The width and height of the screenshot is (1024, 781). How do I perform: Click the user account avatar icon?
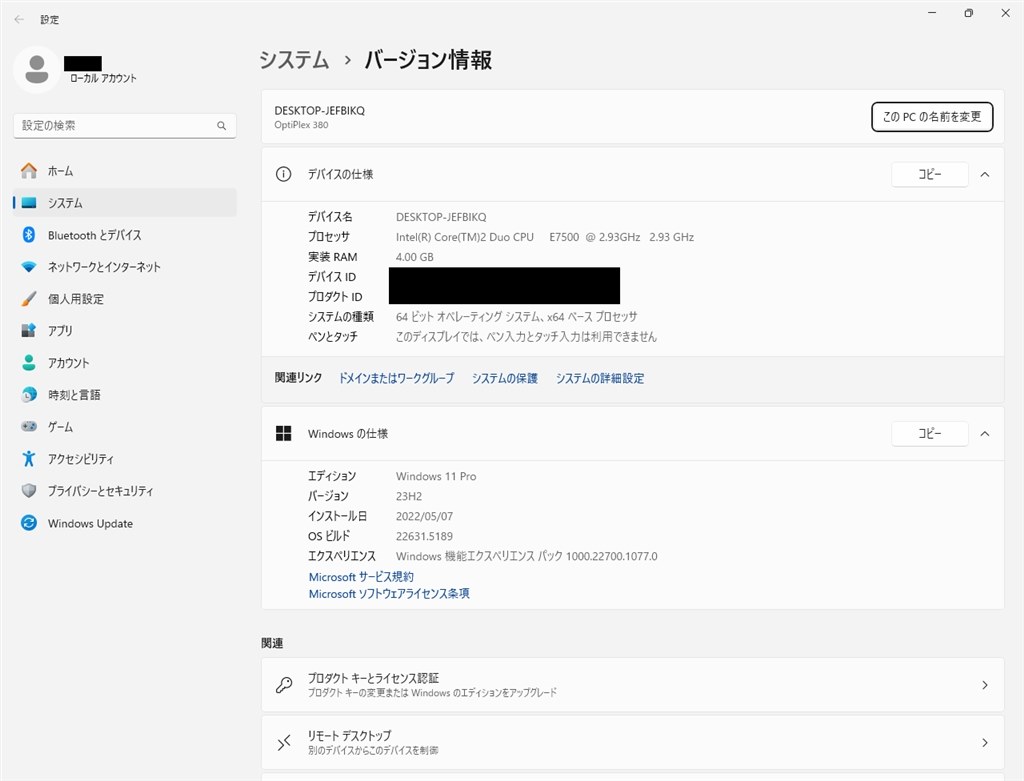point(37,69)
